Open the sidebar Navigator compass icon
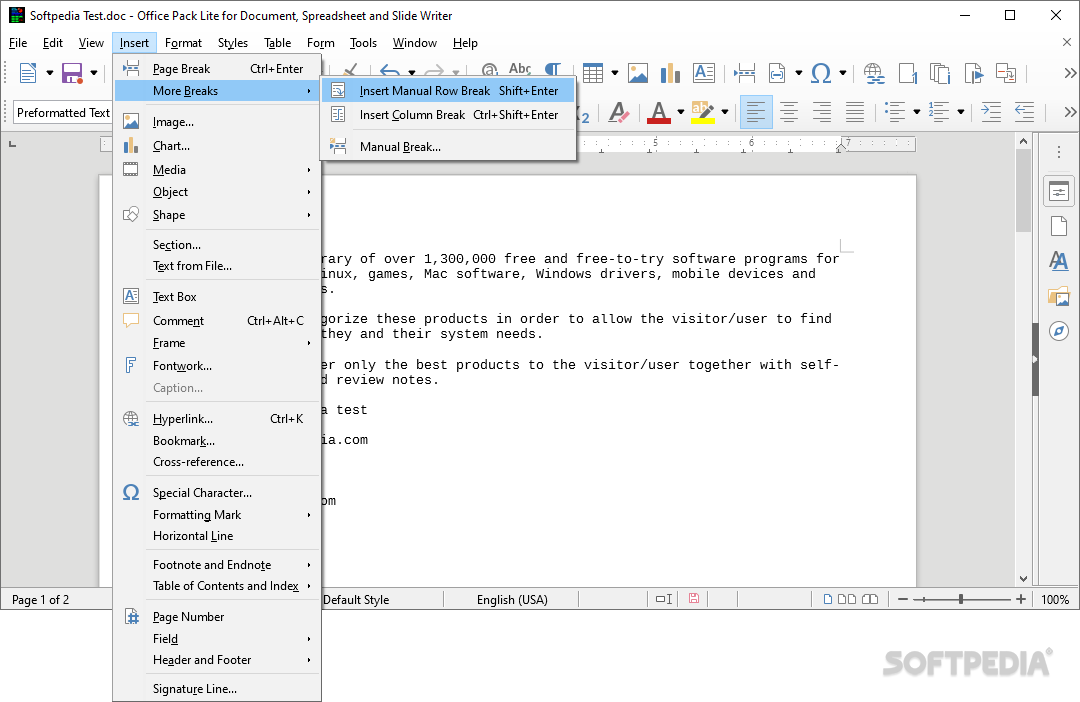This screenshot has width=1080, height=702. [1059, 331]
